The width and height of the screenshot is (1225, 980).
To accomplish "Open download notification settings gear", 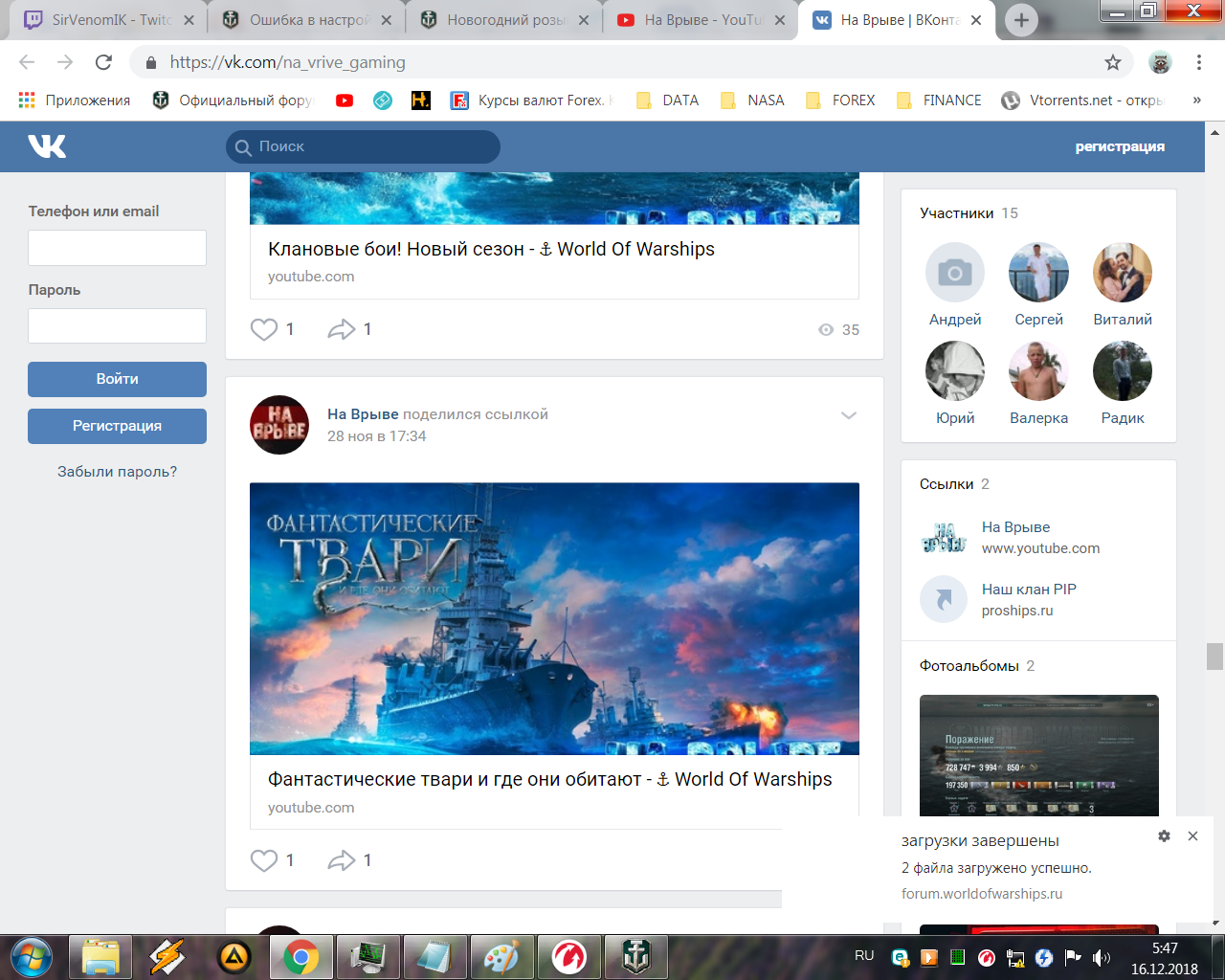I will pos(1164,835).
